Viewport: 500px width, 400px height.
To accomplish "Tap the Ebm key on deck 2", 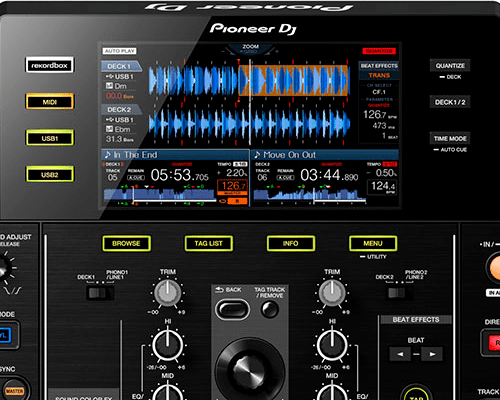I will click(122, 129).
